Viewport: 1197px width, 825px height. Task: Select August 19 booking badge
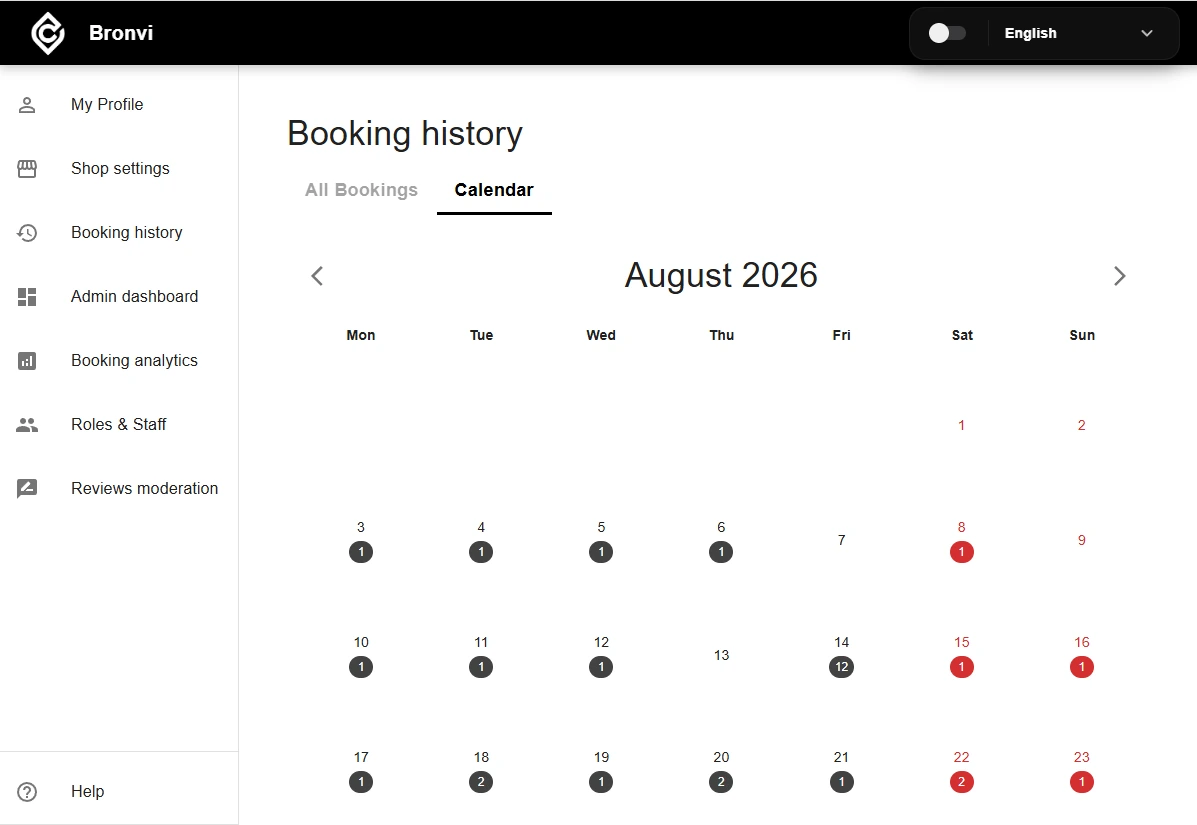coord(601,782)
